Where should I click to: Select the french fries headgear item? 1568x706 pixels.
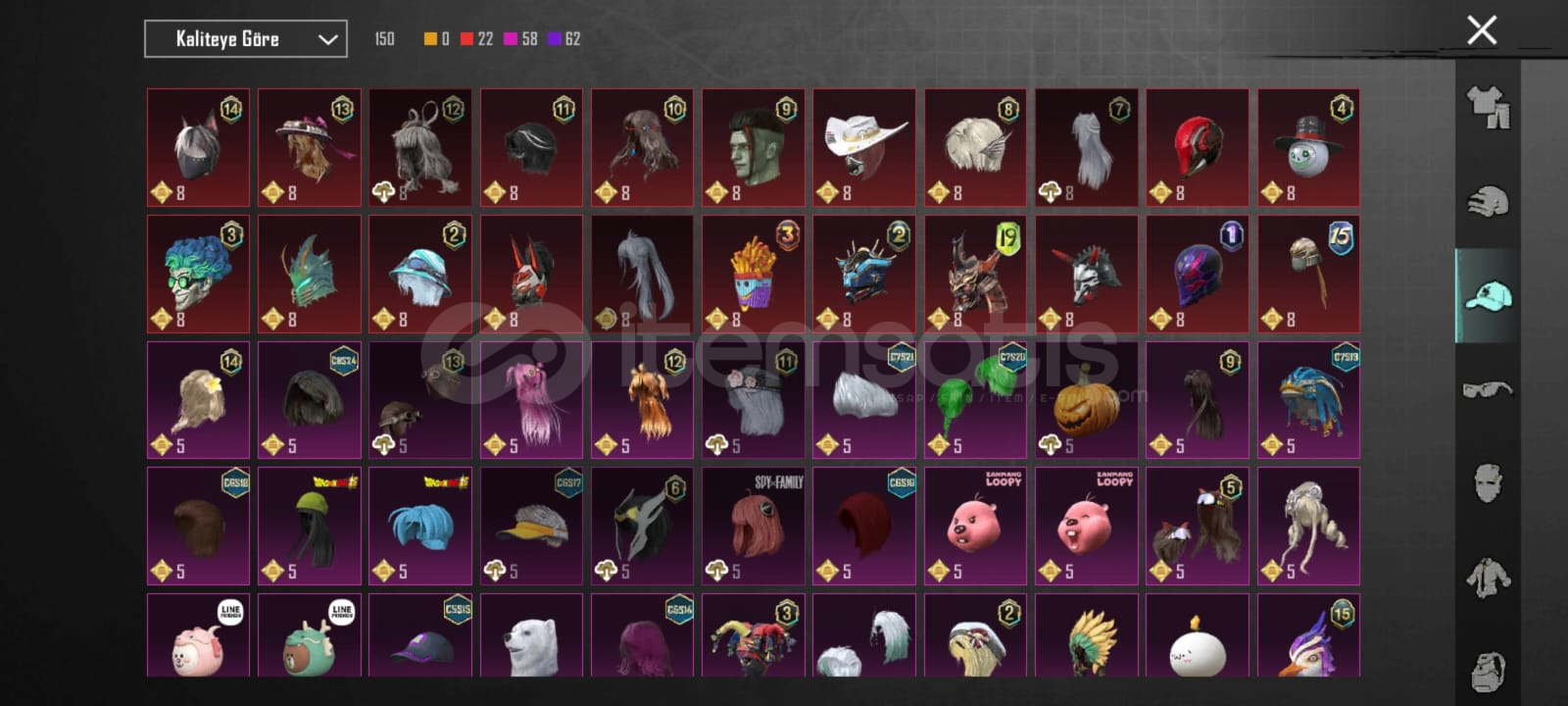point(754,275)
